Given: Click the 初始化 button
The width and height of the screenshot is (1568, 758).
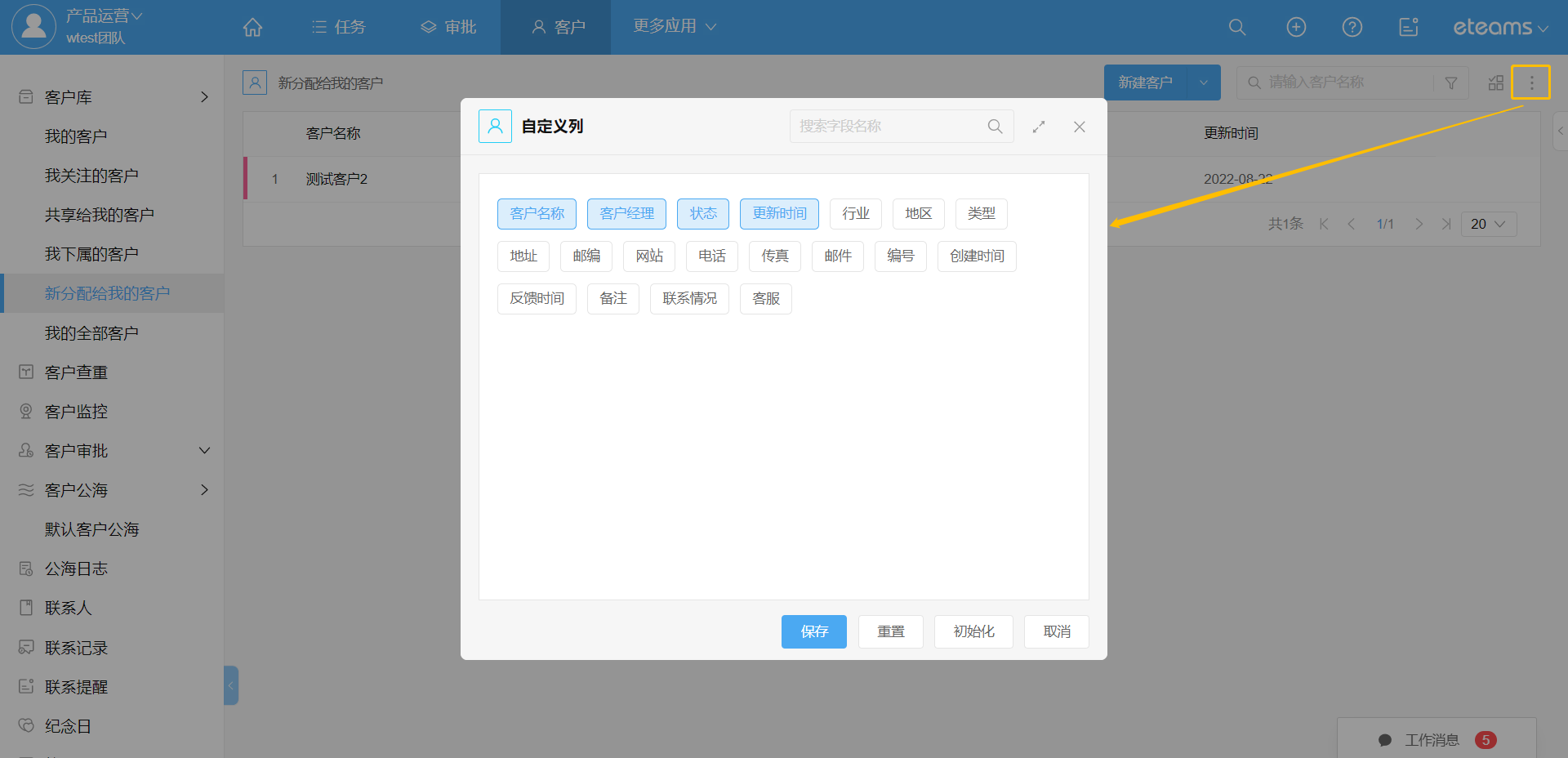Looking at the screenshot, I should (973, 631).
